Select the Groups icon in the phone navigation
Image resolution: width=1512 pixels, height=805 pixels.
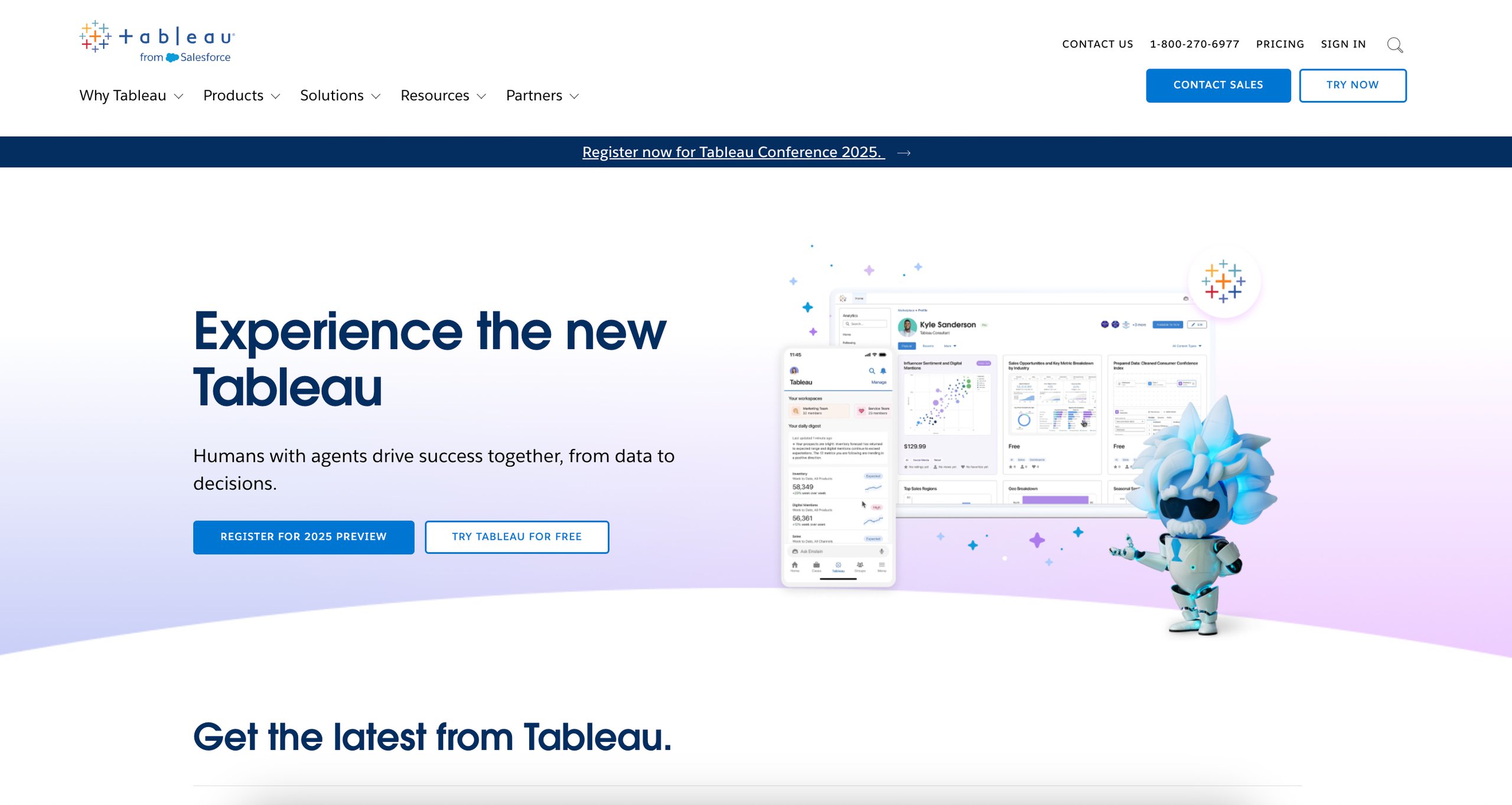(x=860, y=565)
